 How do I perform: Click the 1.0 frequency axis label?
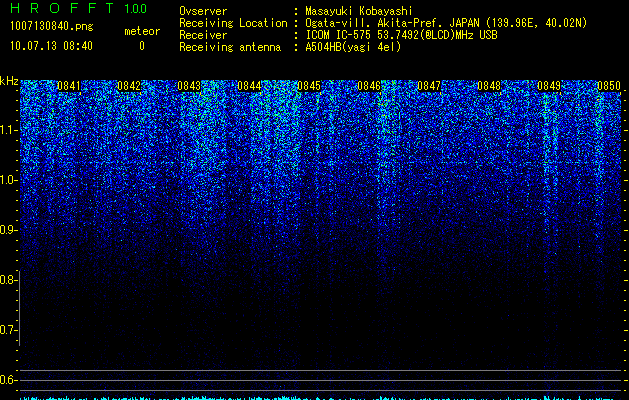[9, 180]
